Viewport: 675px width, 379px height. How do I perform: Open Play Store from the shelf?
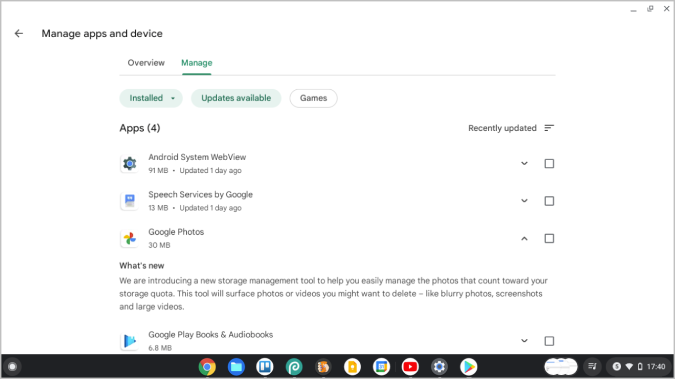click(x=468, y=367)
